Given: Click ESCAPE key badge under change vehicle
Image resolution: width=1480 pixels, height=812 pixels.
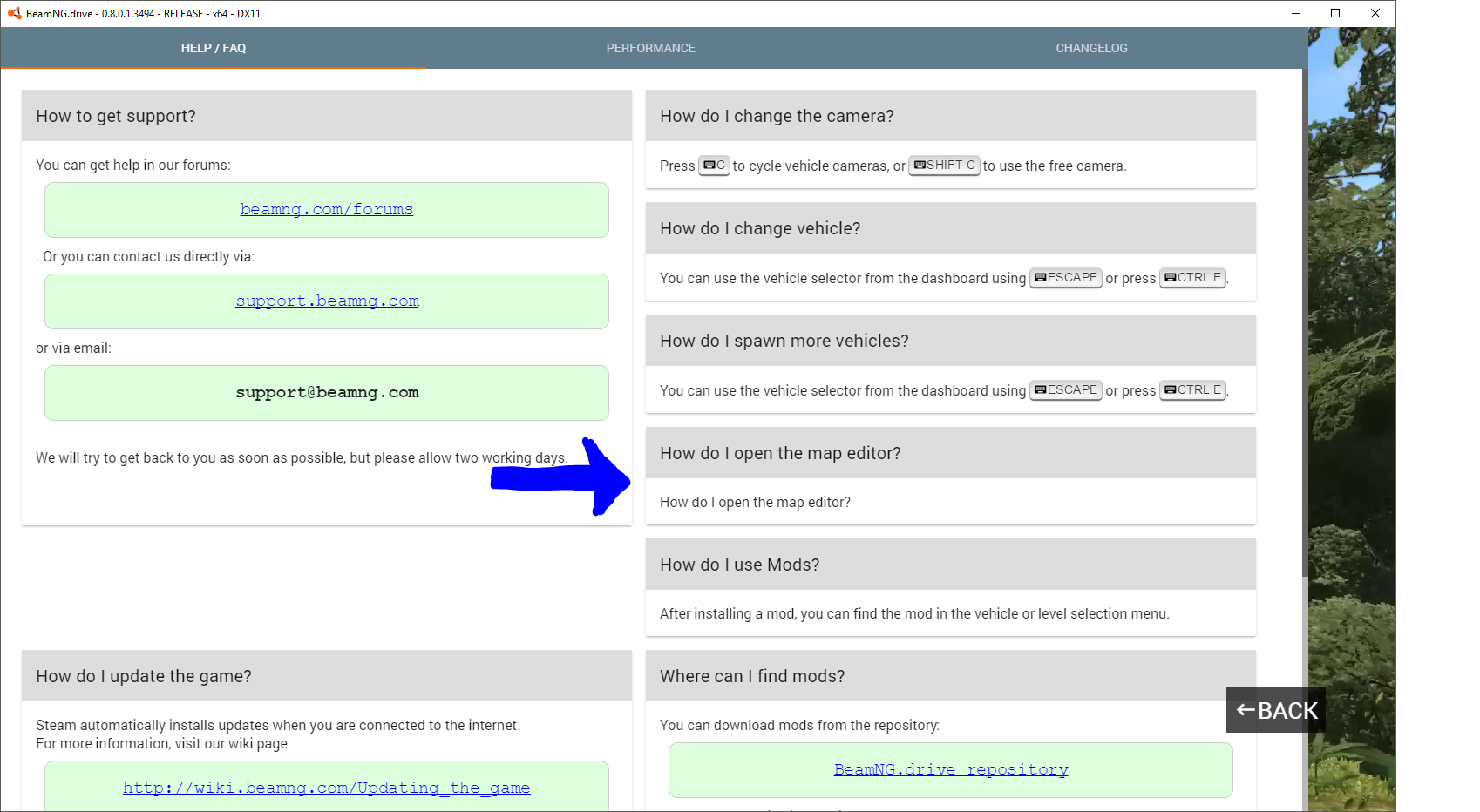Looking at the screenshot, I should pyautogui.click(x=1066, y=278).
